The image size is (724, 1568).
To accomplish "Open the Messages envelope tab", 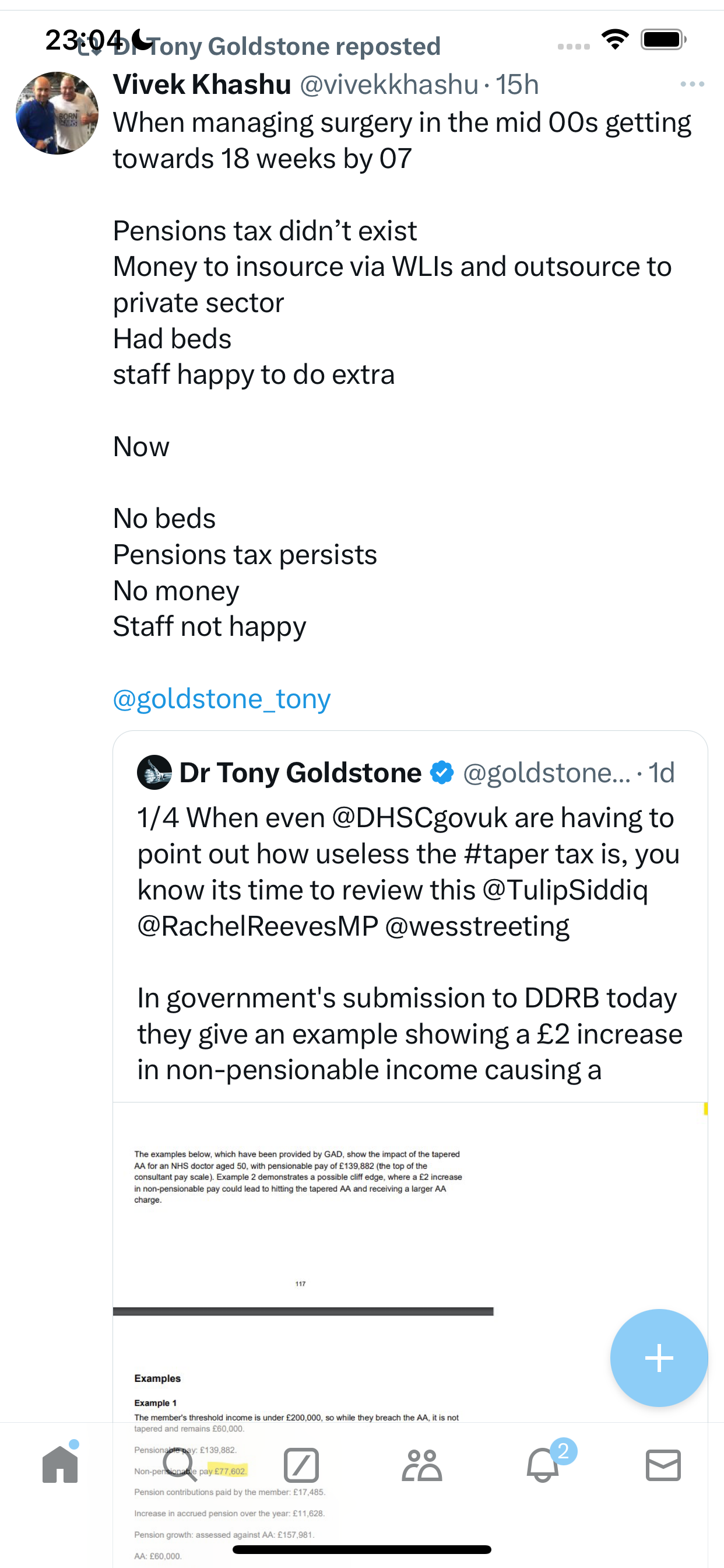I will tap(663, 1465).
